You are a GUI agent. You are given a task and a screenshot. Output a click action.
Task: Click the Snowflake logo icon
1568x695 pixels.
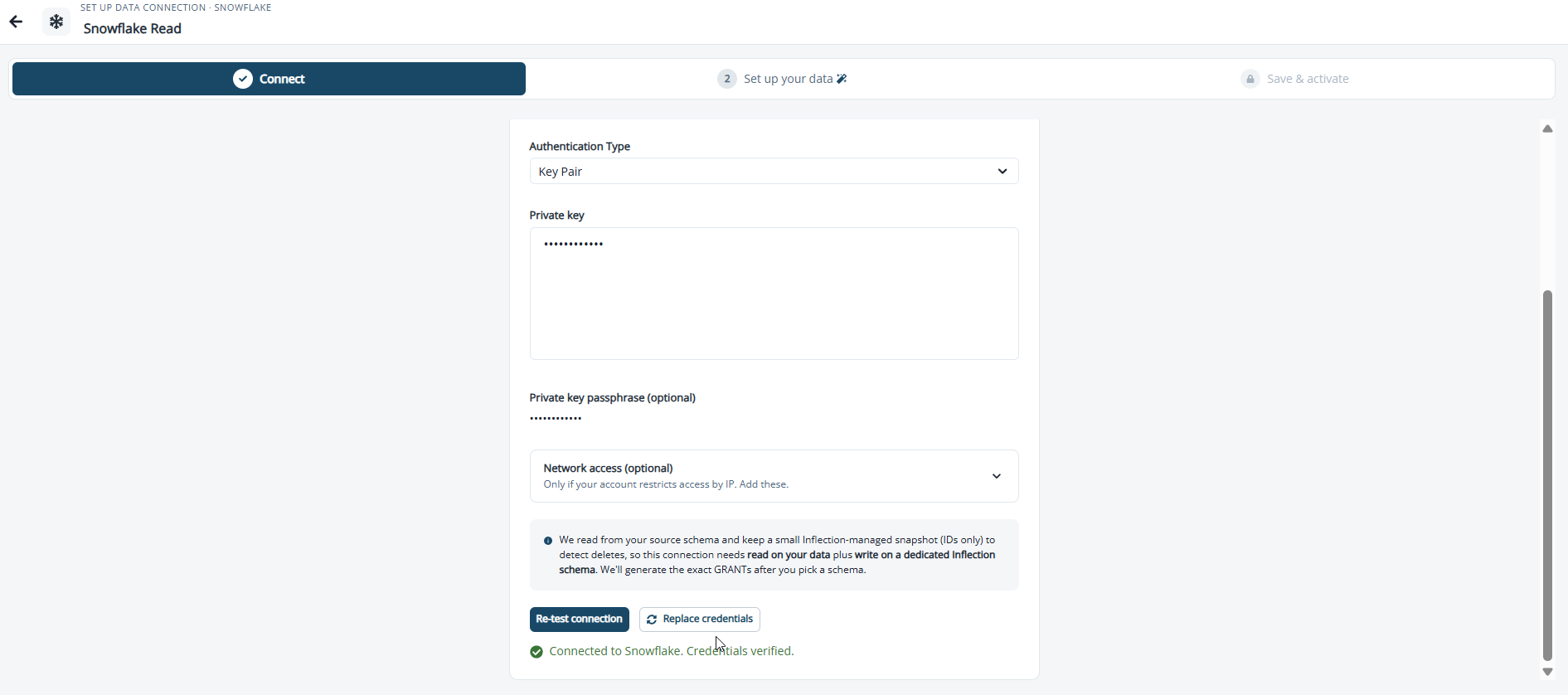(56, 22)
